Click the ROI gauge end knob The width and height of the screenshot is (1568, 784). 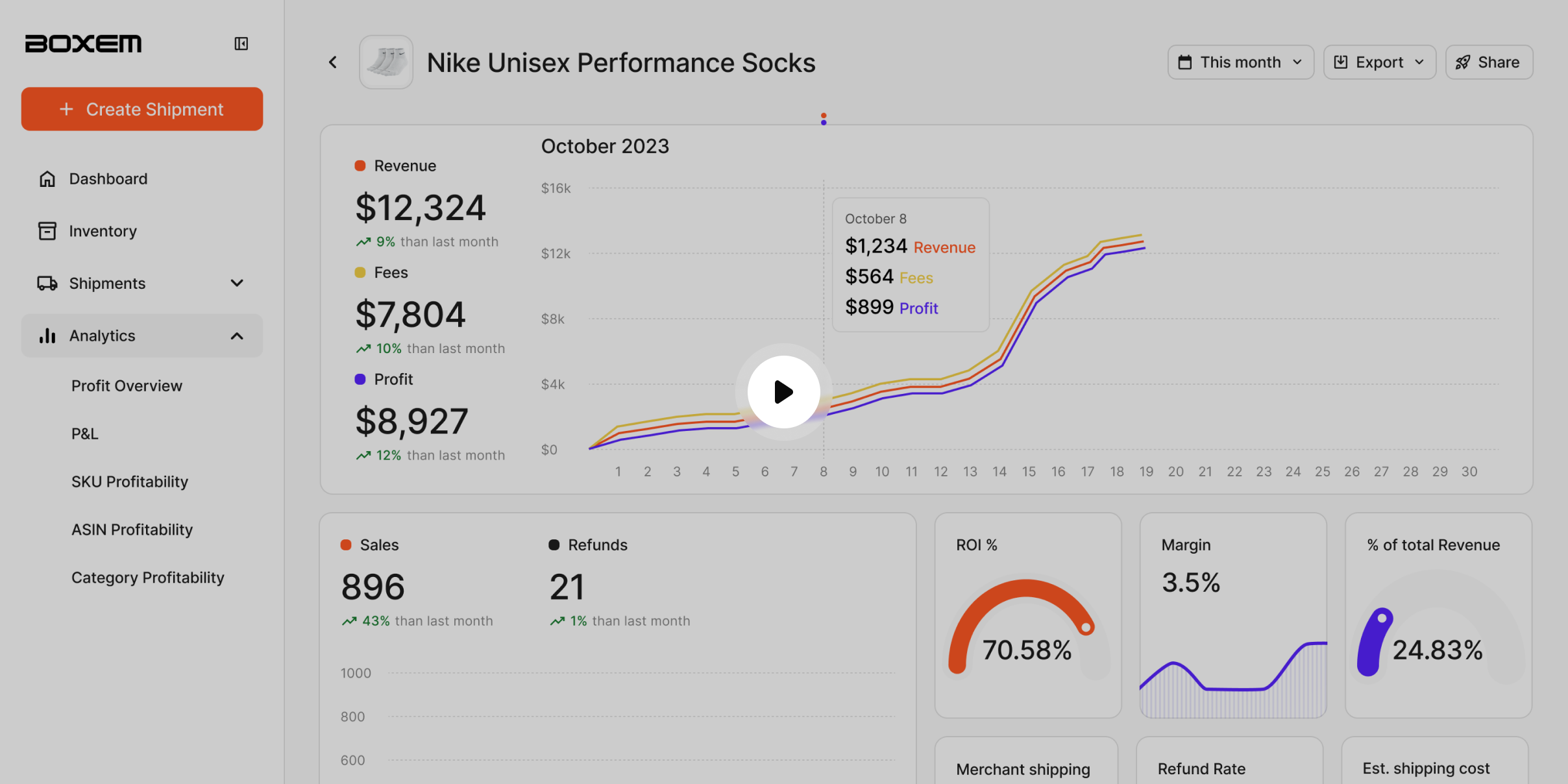pyautogui.click(x=1086, y=628)
